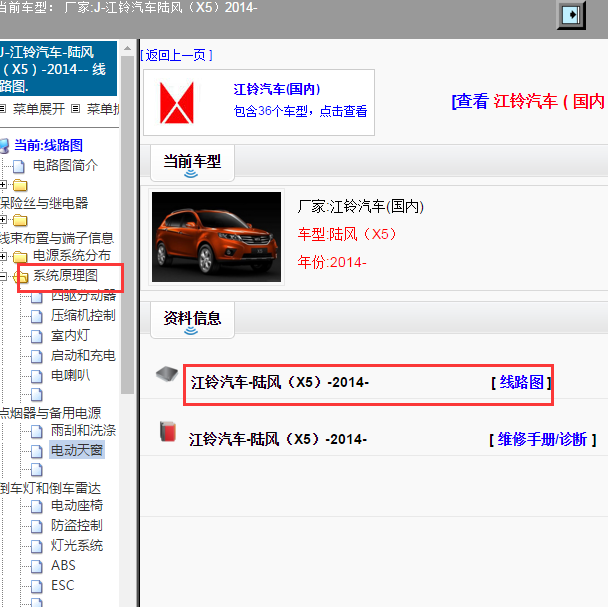Click page icon beside 灯光系统
Screen dimensions: 608x607
coord(36,546)
